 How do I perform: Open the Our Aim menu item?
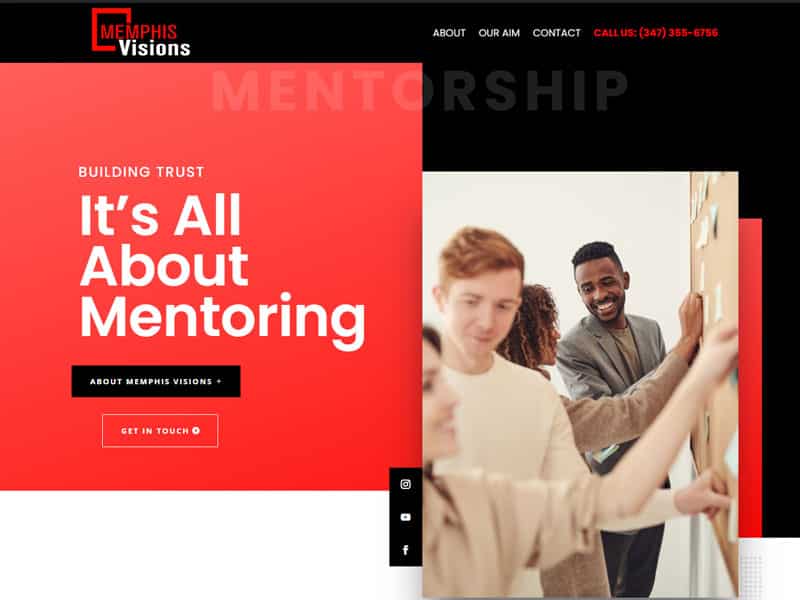499,33
